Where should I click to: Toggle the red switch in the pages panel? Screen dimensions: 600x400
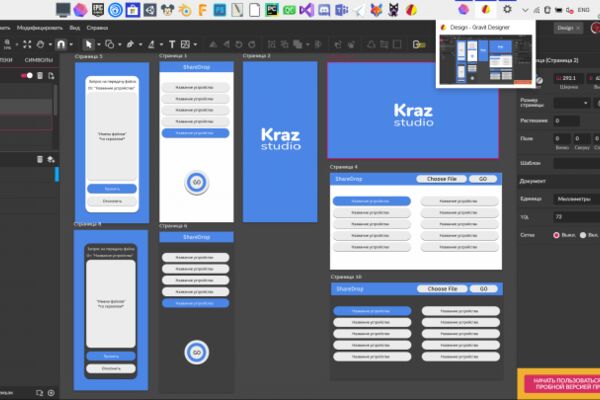(x=27, y=76)
